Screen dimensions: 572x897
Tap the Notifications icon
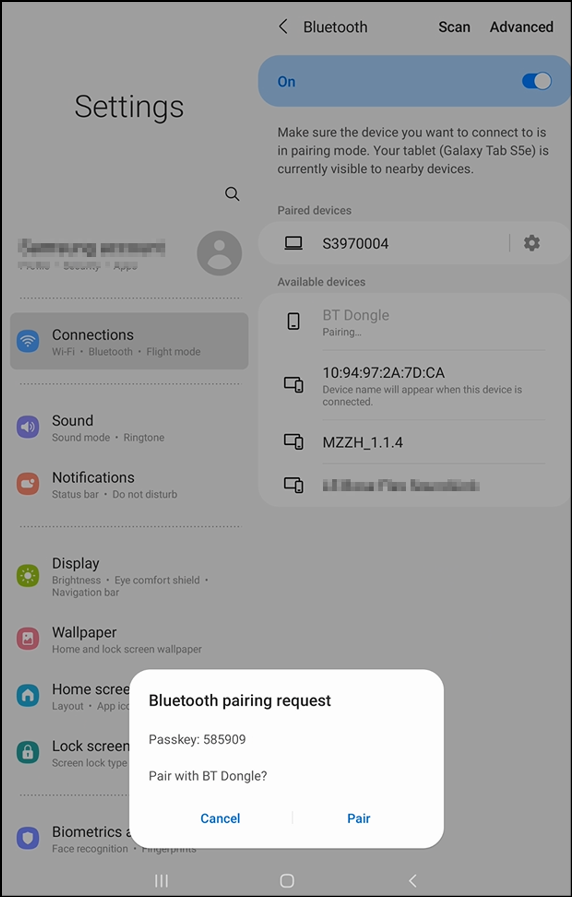27,483
